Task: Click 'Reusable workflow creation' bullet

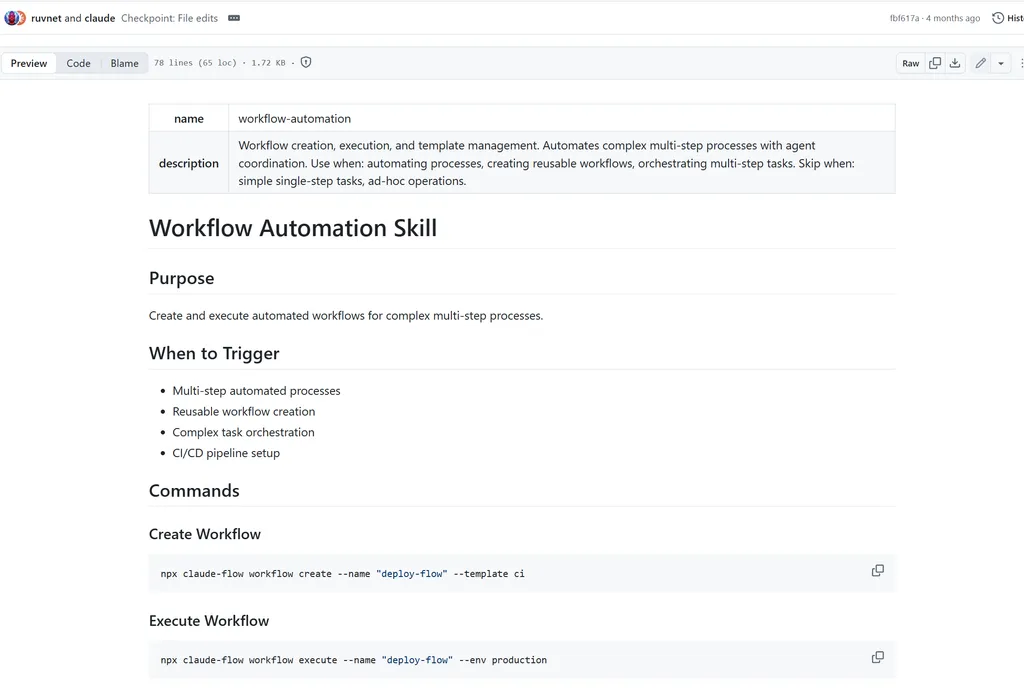Action: pyautogui.click(x=244, y=411)
